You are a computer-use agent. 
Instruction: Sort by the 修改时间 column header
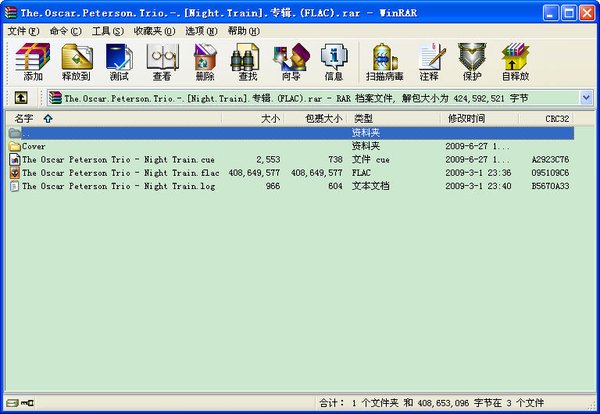479,119
